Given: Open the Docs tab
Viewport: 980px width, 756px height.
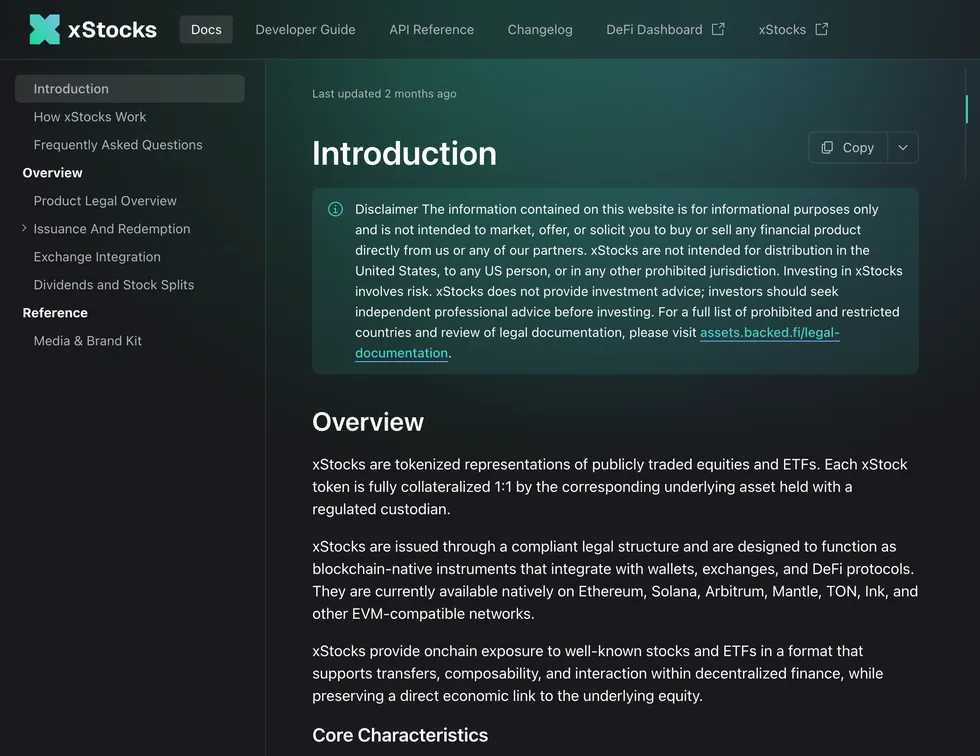Looking at the screenshot, I should [206, 29].
